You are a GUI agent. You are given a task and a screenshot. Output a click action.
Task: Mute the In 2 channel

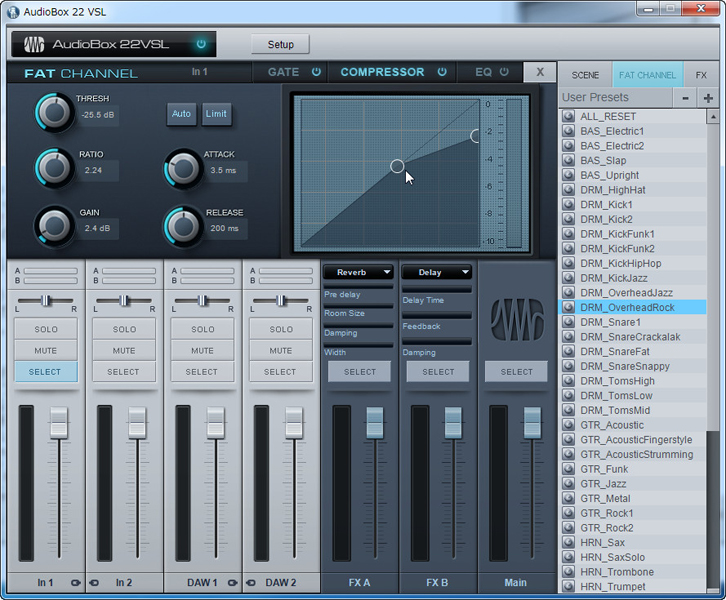click(124, 350)
